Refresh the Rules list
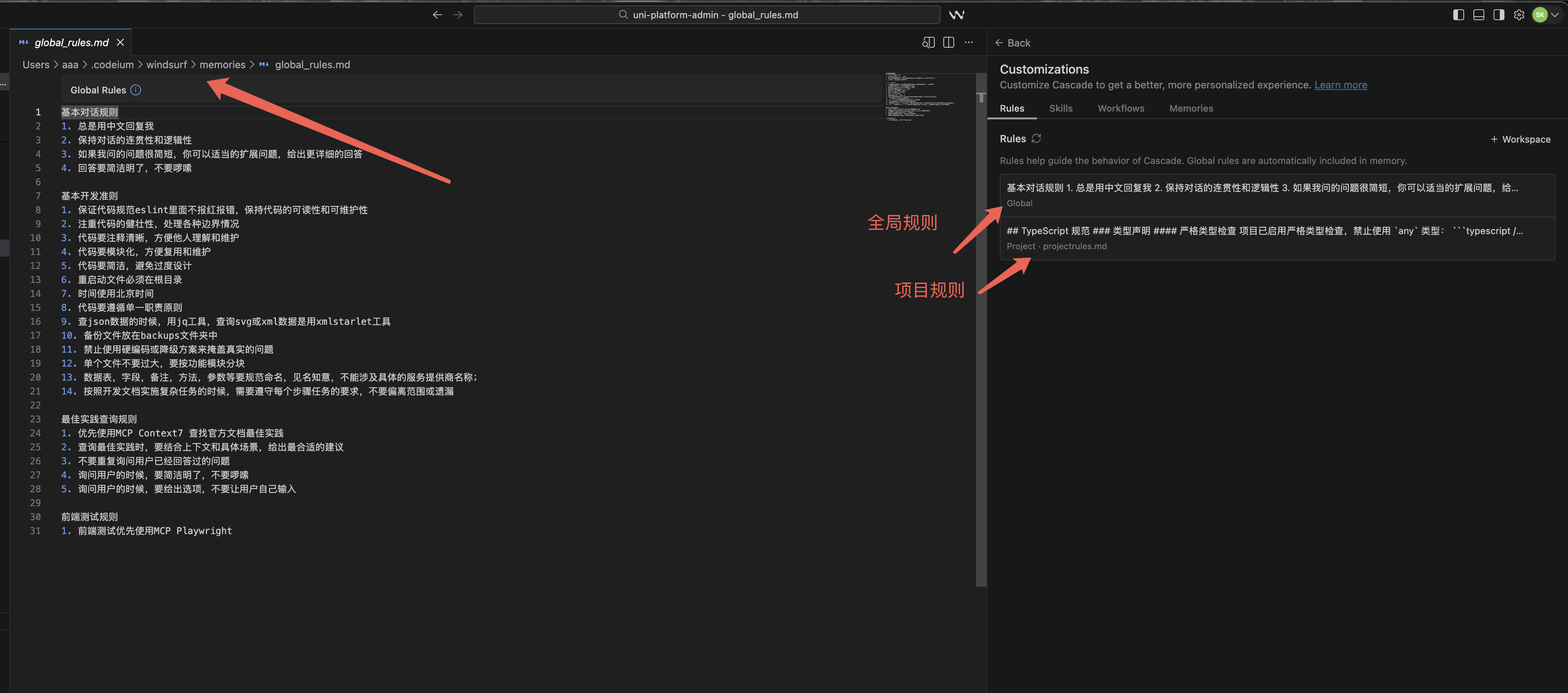The width and height of the screenshot is (1568, 693). click(1036, 139)
